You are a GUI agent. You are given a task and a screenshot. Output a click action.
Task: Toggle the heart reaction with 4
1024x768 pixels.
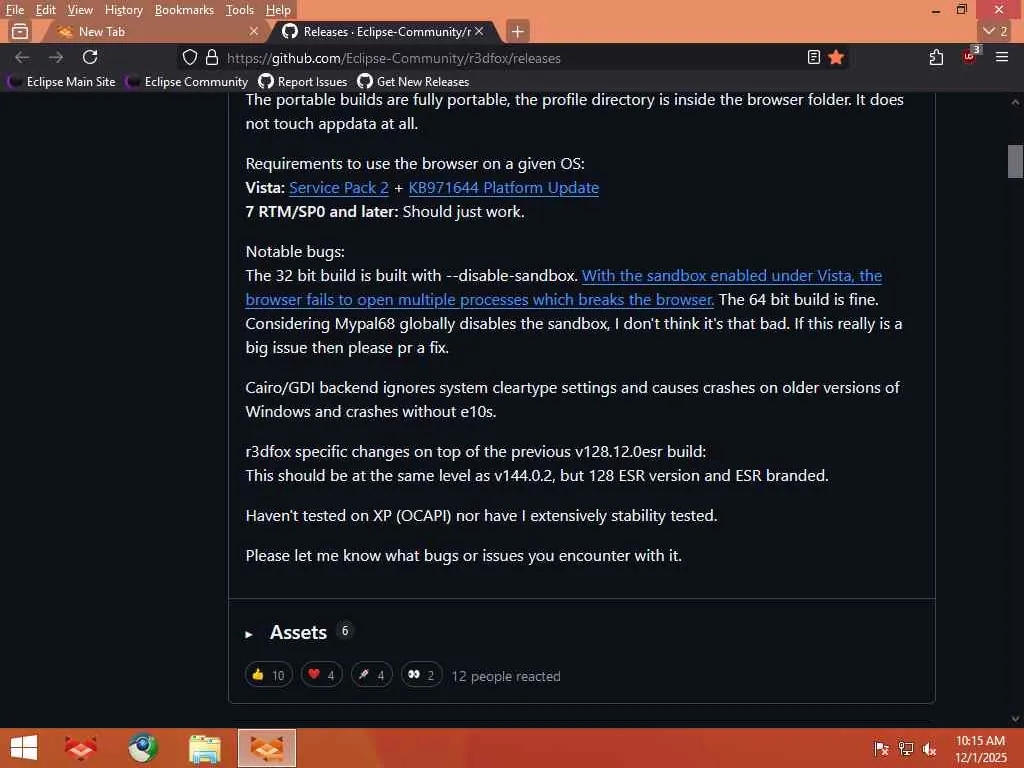[321, 675]
